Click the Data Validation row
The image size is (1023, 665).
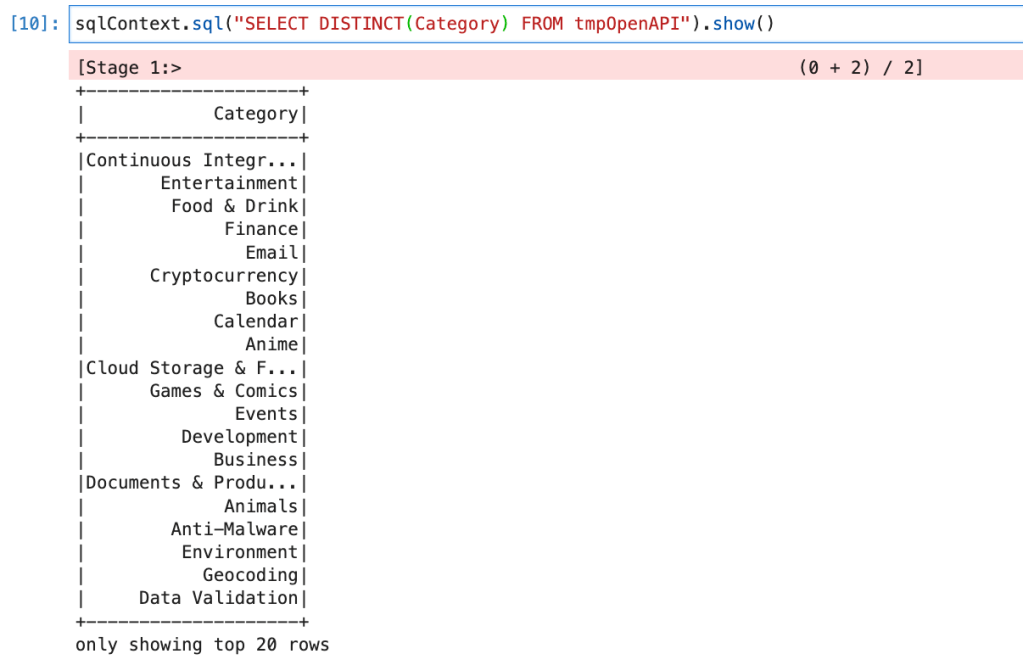218,598
